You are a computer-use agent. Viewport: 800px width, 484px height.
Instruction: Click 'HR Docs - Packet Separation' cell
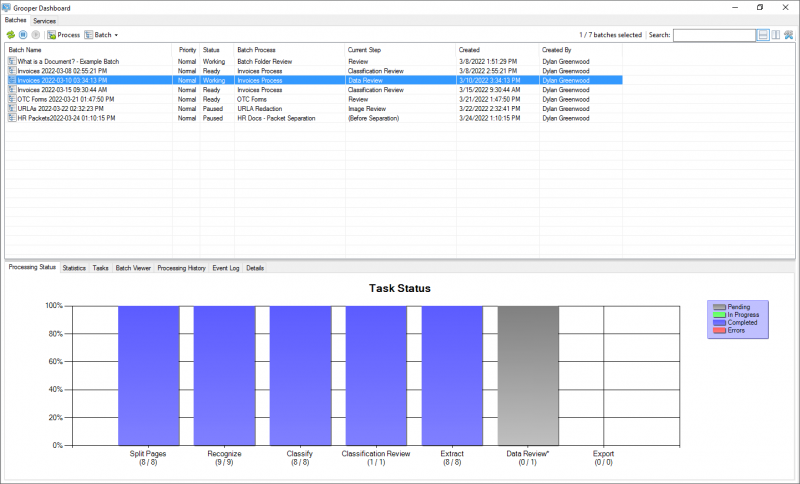tap(276, 118)
